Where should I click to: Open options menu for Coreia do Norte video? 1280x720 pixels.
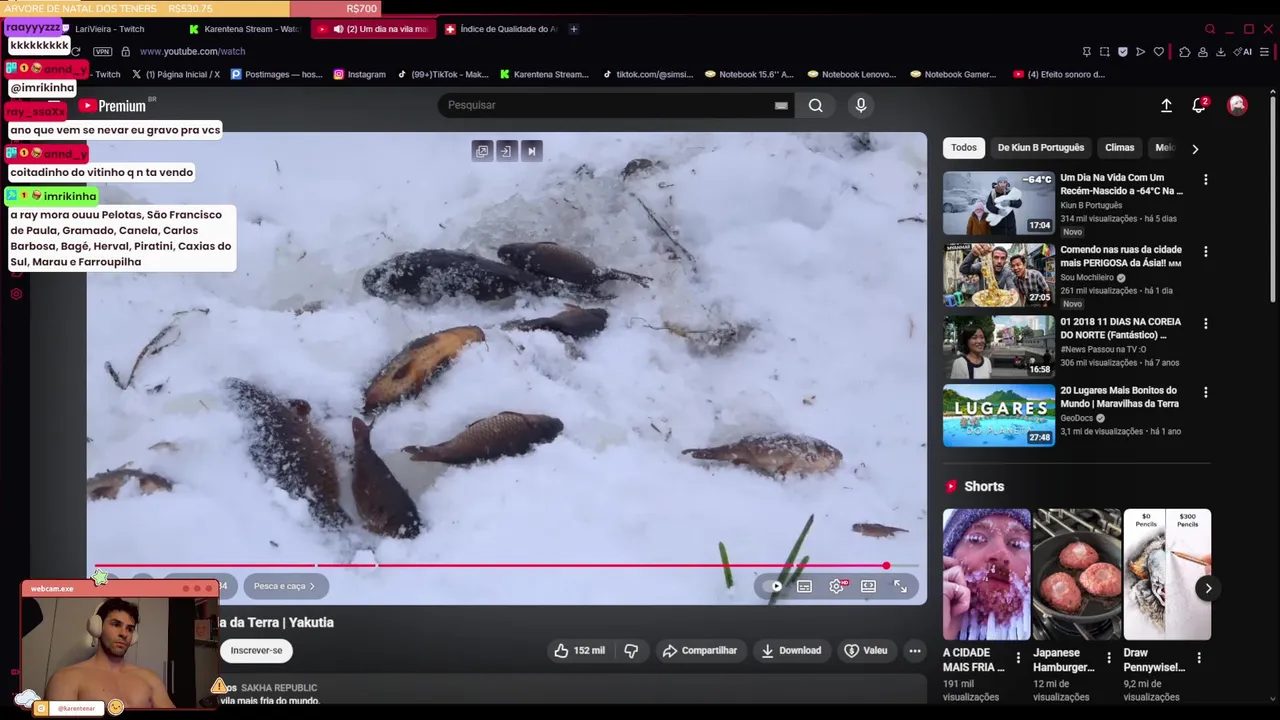(x=1205, y=324)
